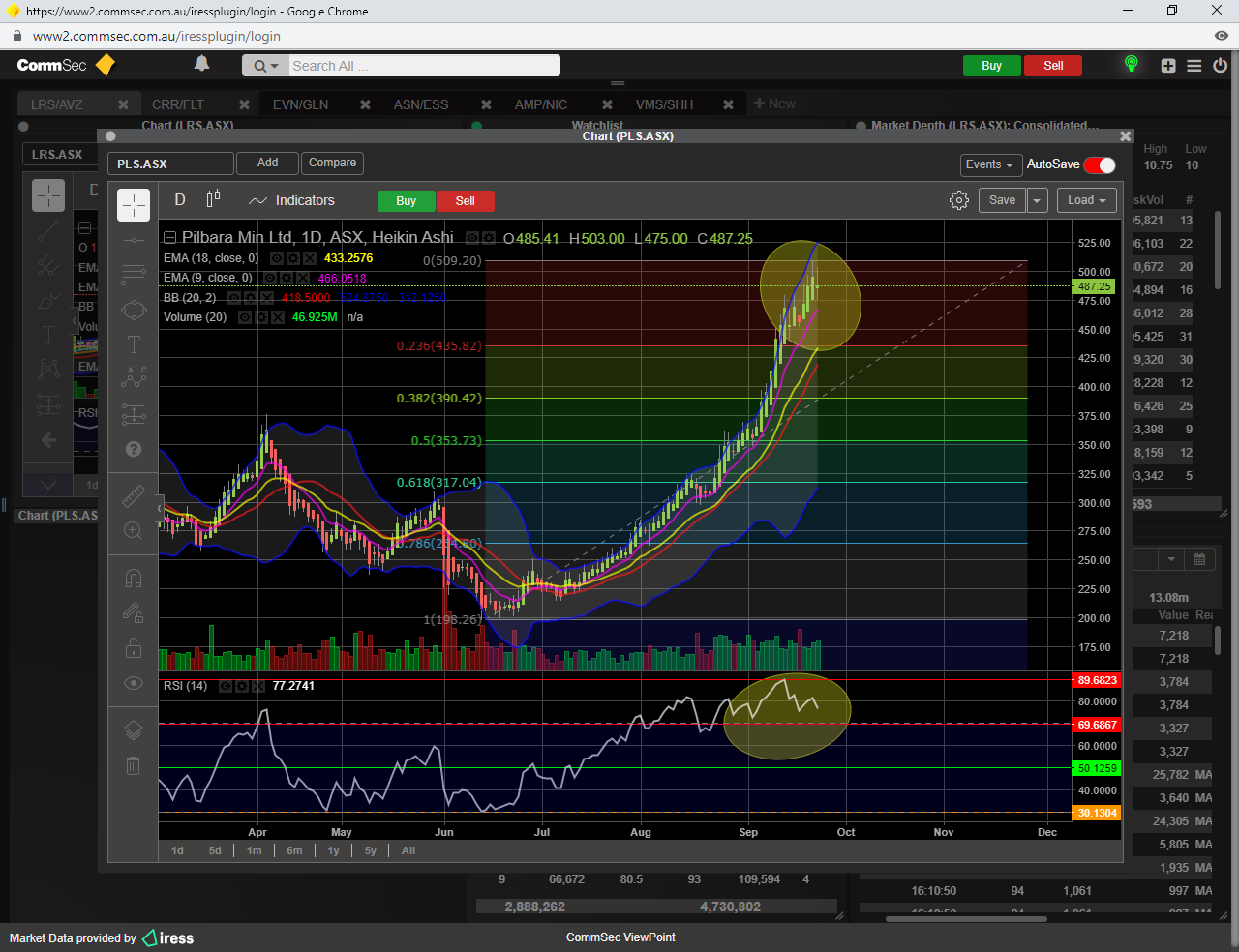This screenshot has width=1239, height=952.
Task: Hide the EMA 9 indicator via eye icon
Action: (x=270, y=278)
